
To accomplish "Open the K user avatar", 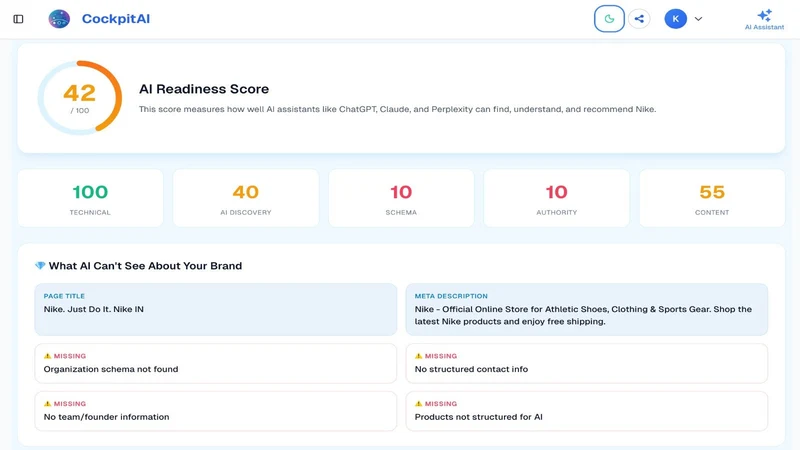I will 676,19.
